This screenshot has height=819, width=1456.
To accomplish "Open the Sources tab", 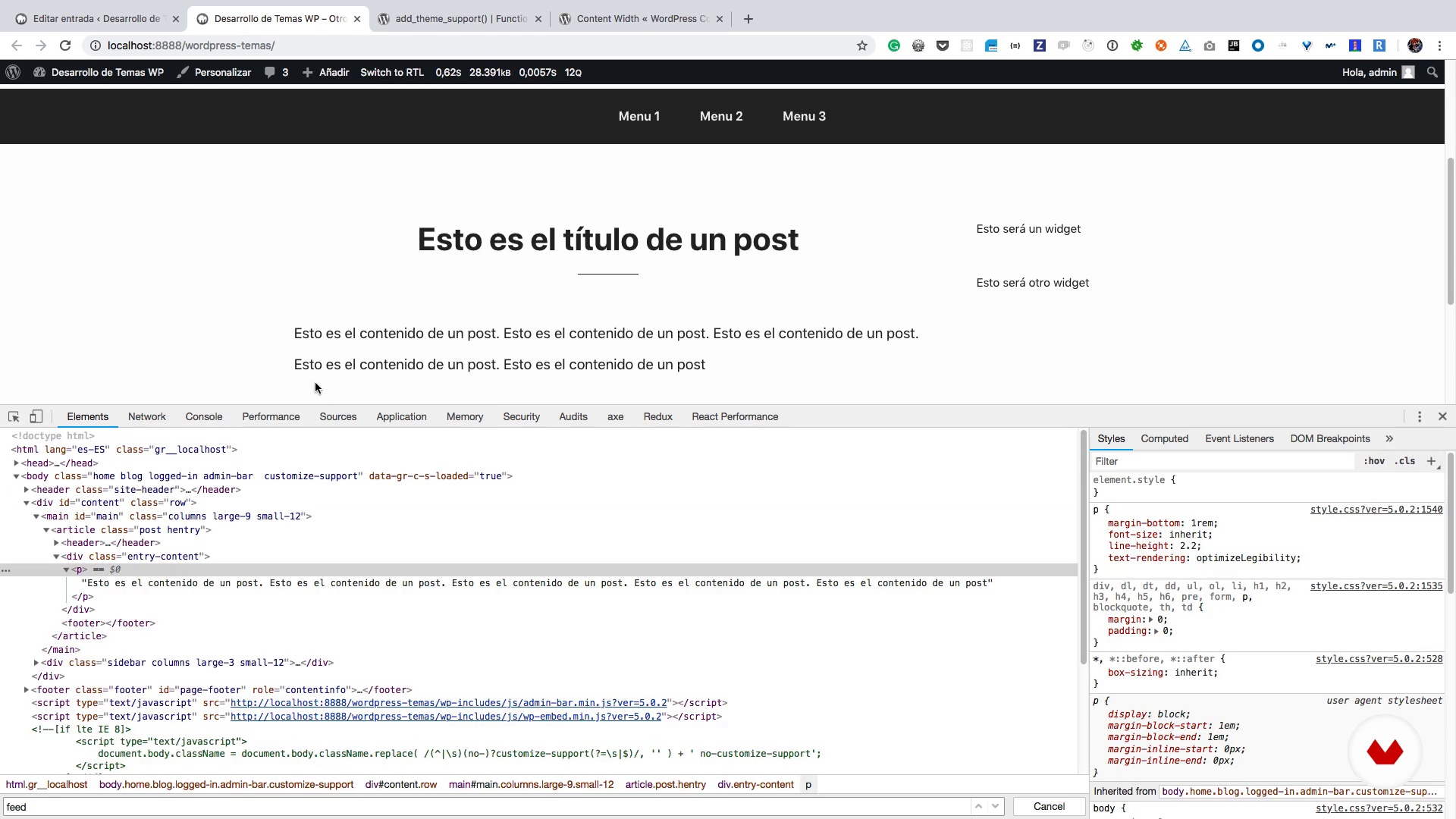I will click(337, 416).
